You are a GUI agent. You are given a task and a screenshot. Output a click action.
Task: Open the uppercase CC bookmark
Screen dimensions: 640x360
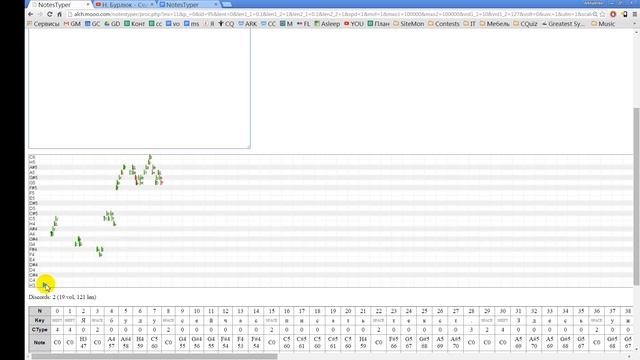point(269,24)
